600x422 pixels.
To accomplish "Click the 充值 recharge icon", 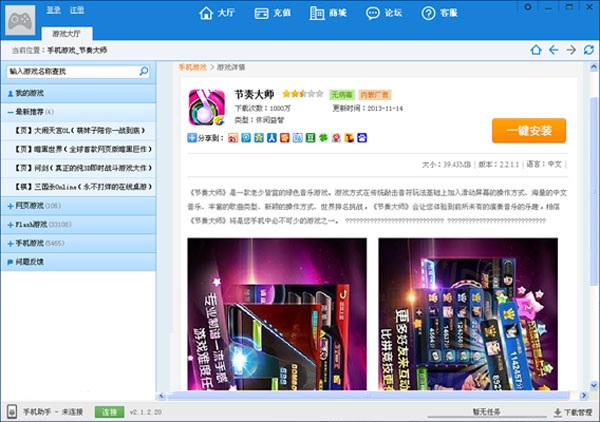I will coord(272,15).
